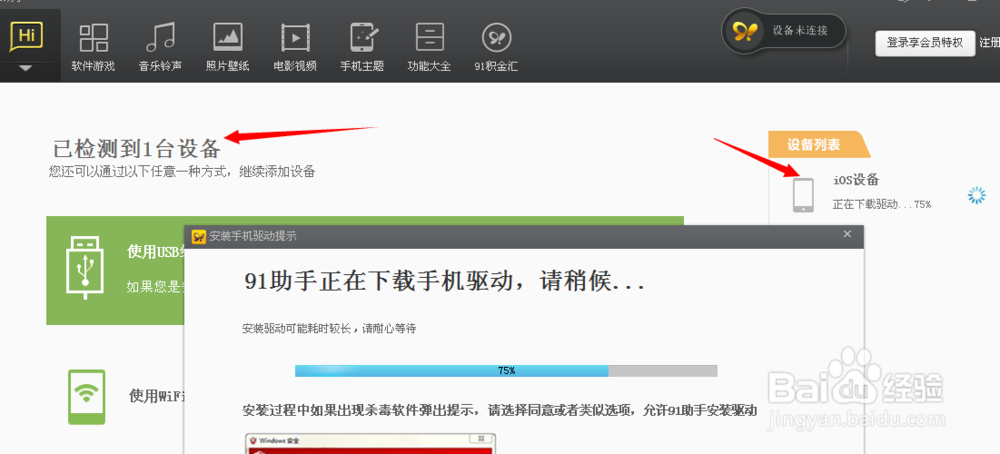This screenshot has height=454, width=1000.
Task: Click the 设备未连接 device status badge
Action: click(x=784, y=31)
